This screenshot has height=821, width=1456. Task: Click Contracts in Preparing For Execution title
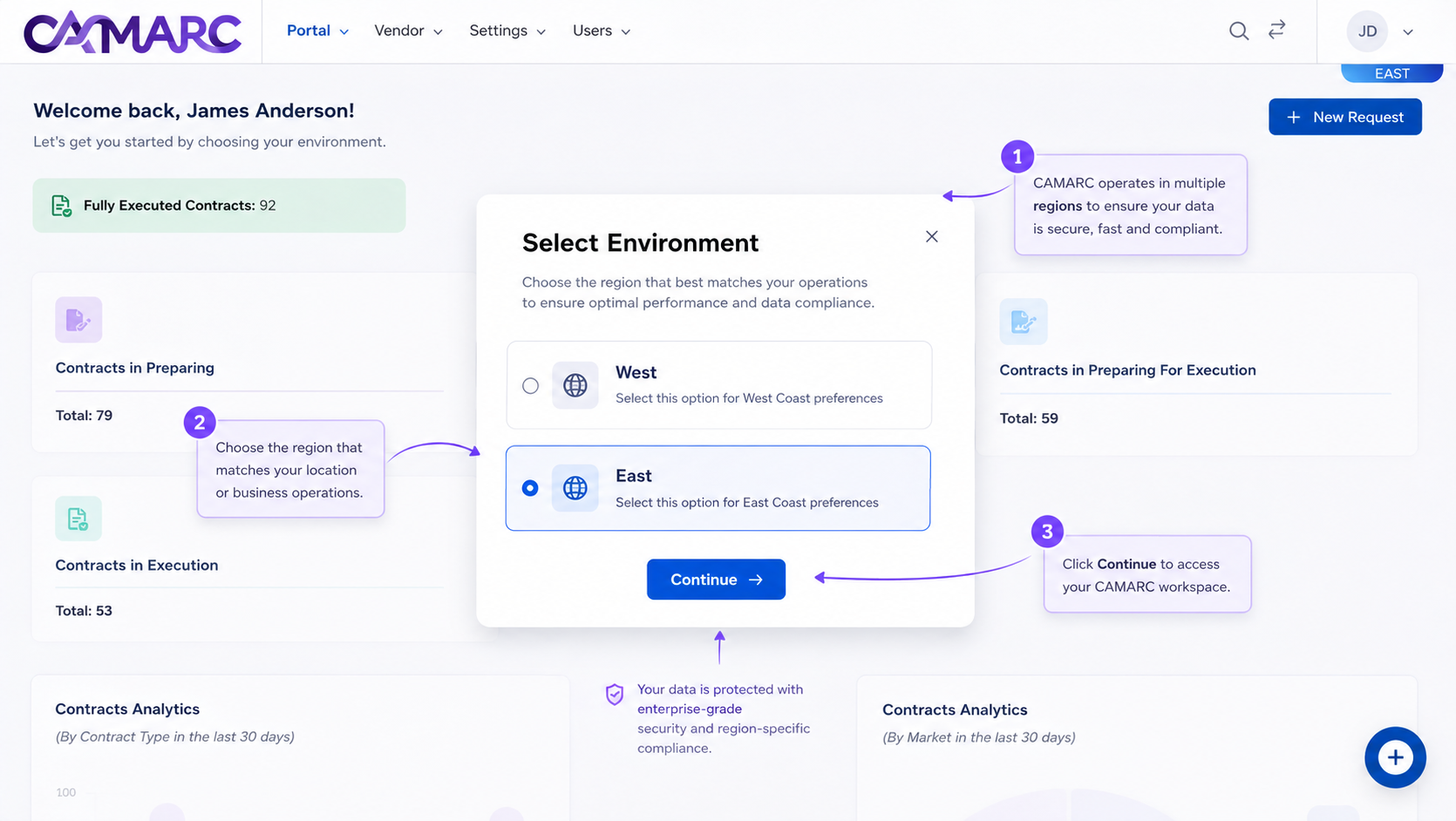(1127, 370)
